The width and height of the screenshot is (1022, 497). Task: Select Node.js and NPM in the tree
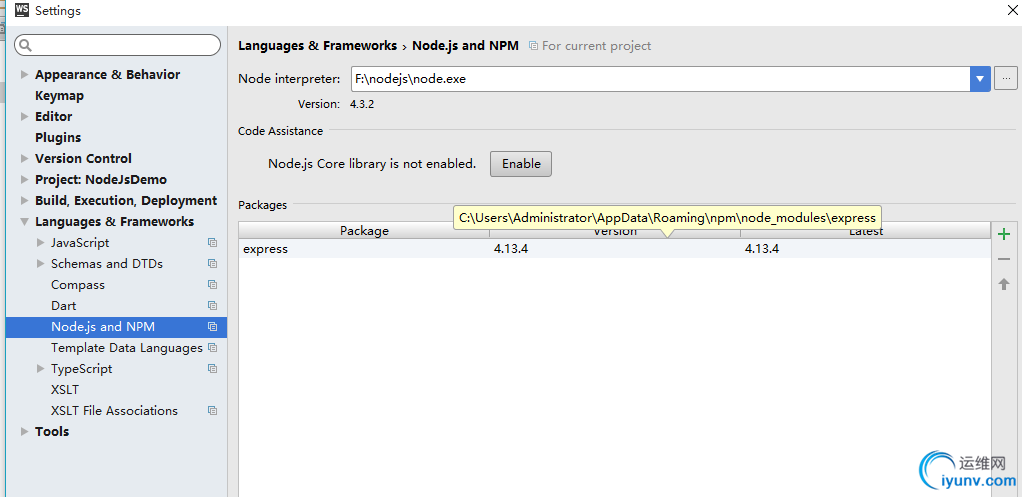[x=116, y=327]
